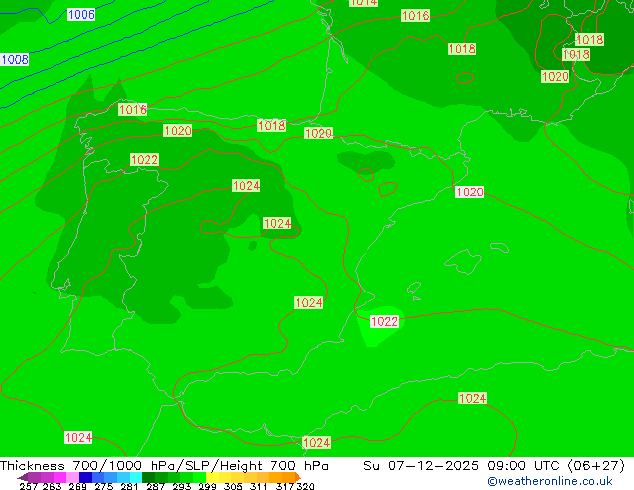Image resolution: width=634 pixels, height=490 pixels.
Task: Click the white-backed 1022 label near the southeast coast
Action: pos(385,321)
